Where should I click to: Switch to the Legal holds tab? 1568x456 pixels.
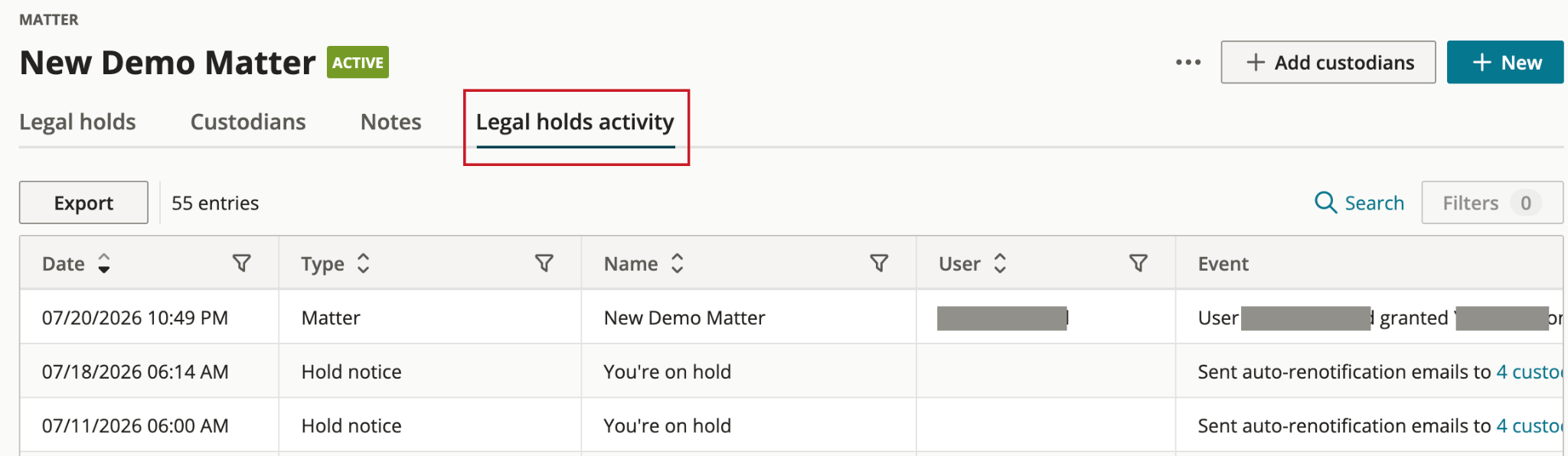coord(77,122)
